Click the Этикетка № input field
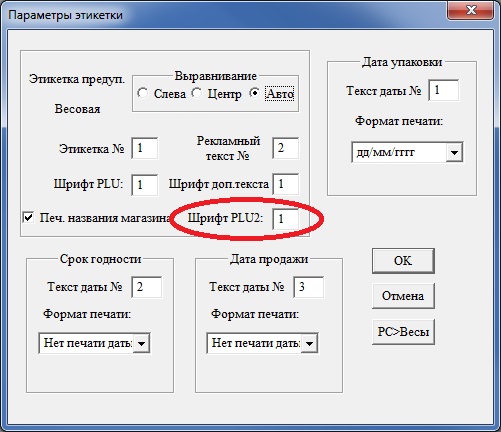 [145, 148]
